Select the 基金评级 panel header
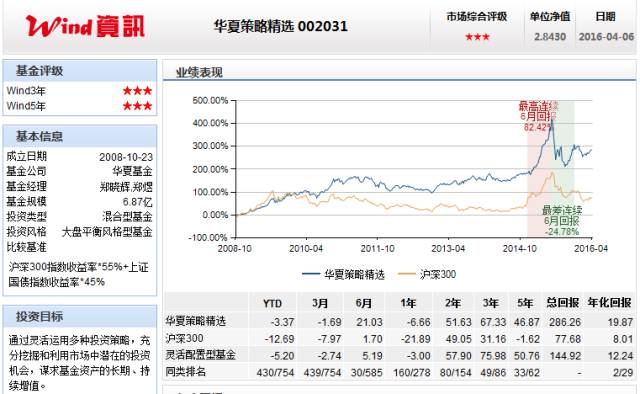The image size is (640, 394). (x=80, y=71)
